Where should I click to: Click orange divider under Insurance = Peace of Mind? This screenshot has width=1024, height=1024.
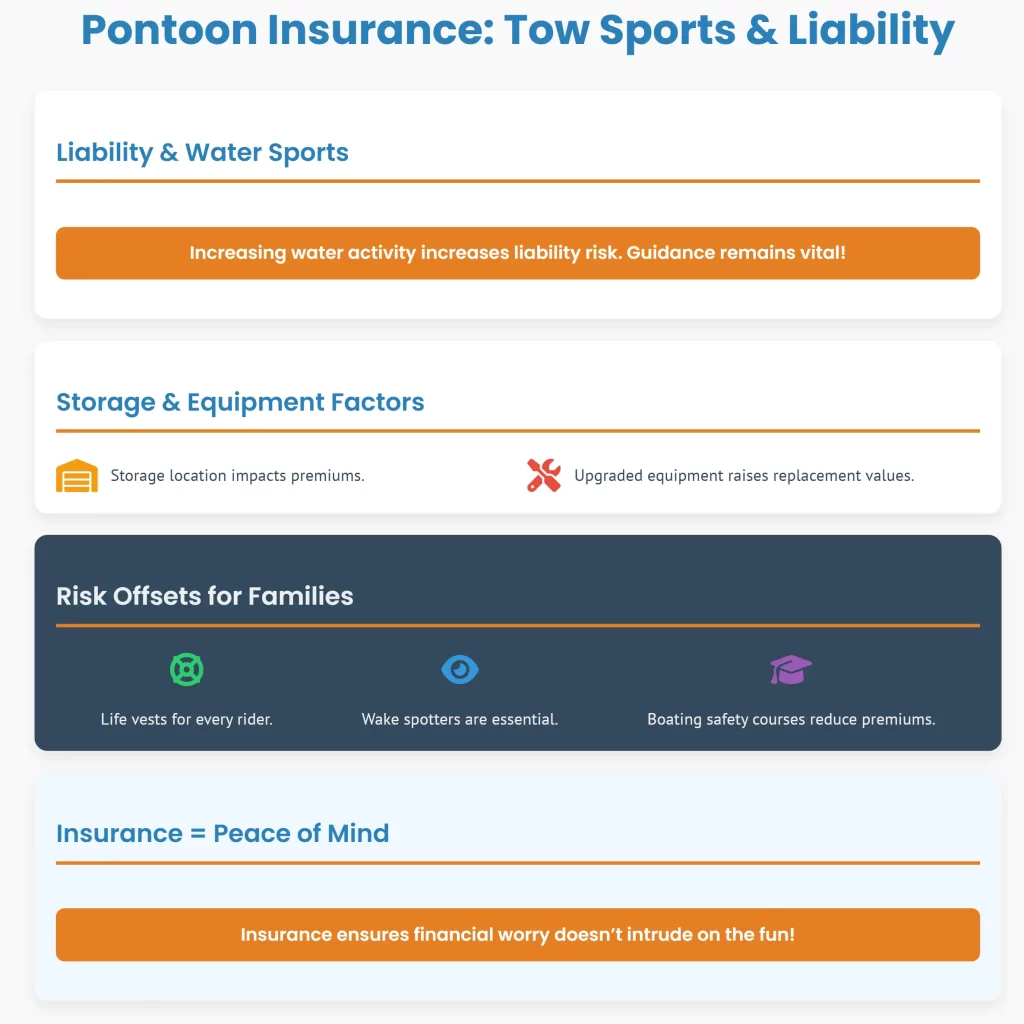point(517,862)
